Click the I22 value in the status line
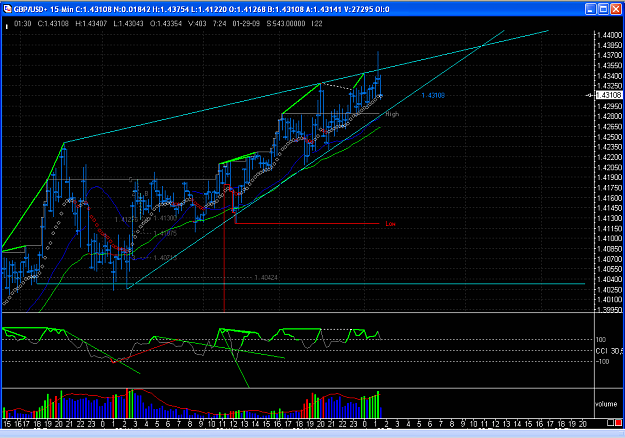This screenshot has height=438, width=625. (317, 24)
